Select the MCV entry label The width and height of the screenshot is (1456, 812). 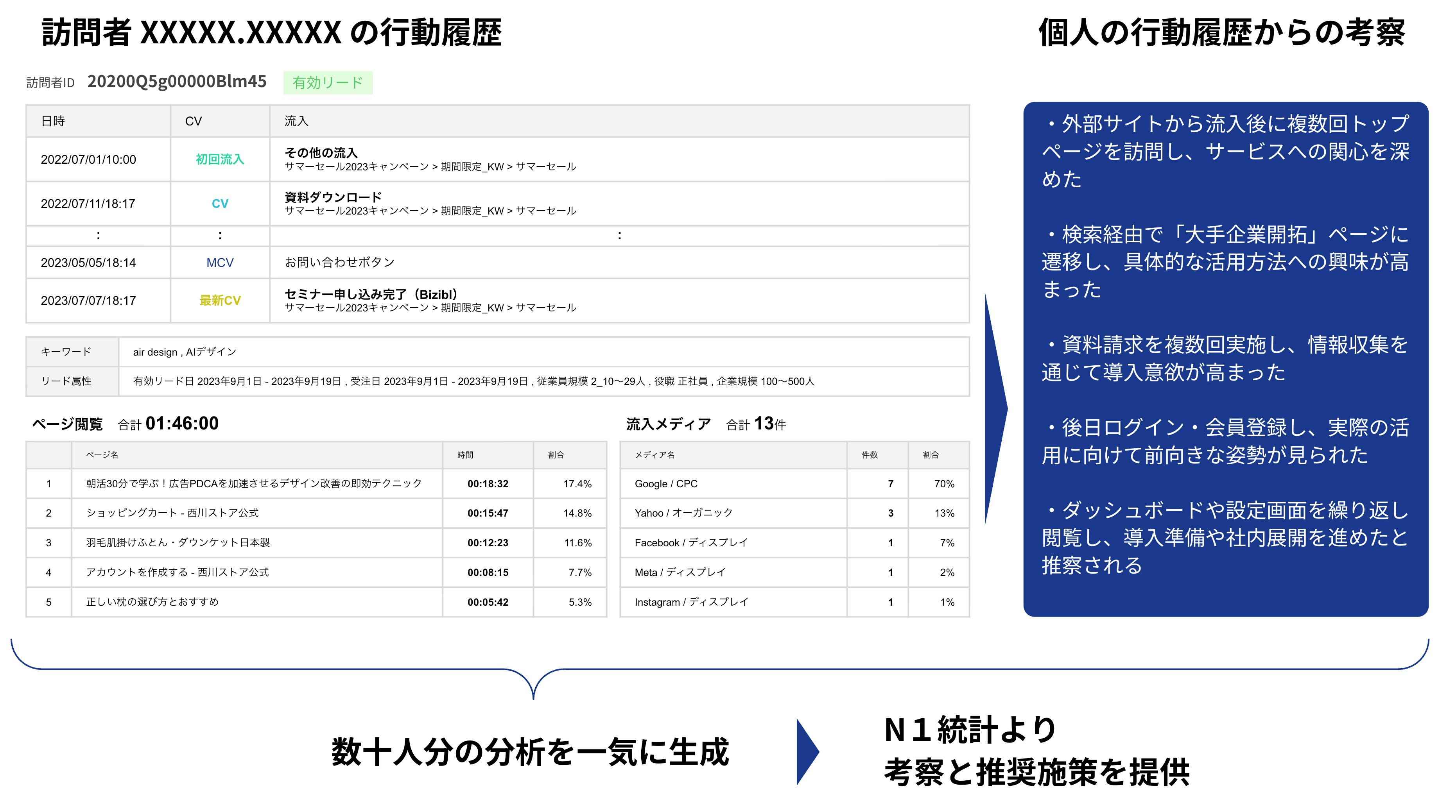click(x=220, y=263)
